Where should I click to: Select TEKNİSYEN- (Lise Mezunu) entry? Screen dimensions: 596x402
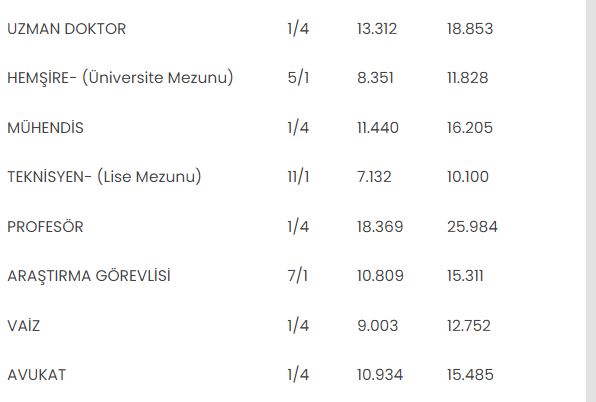(104, 177)
